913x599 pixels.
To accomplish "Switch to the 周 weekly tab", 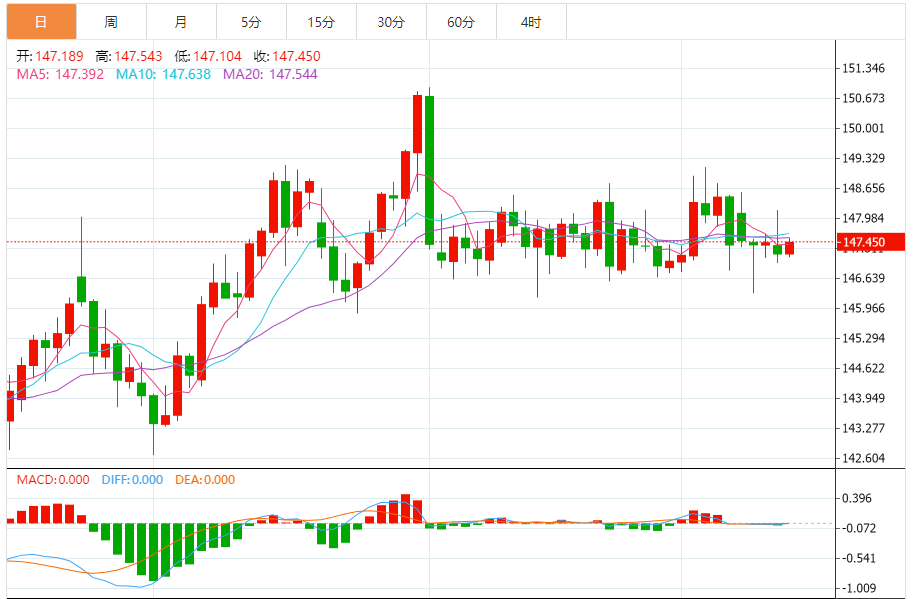I will point(111,22).
